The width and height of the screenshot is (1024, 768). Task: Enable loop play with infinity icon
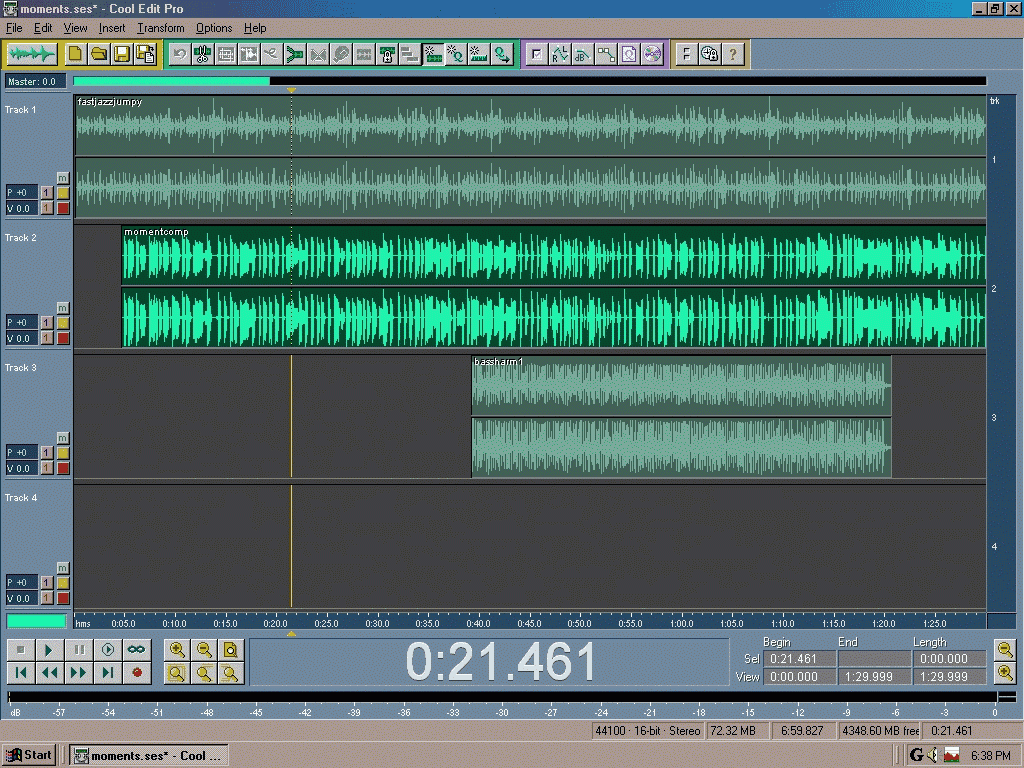[136, 650]
